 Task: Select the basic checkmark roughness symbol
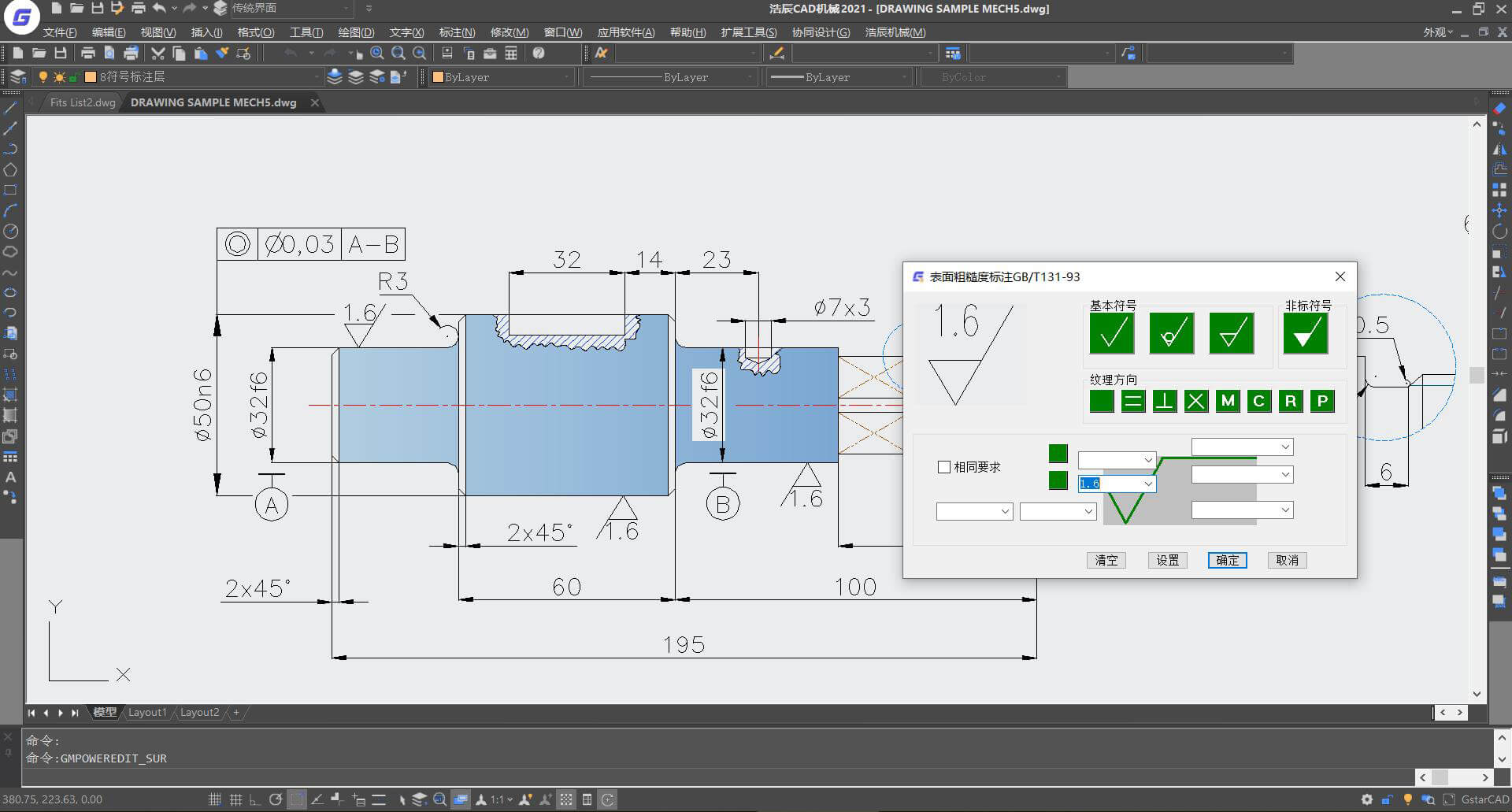coord(1111,334)
